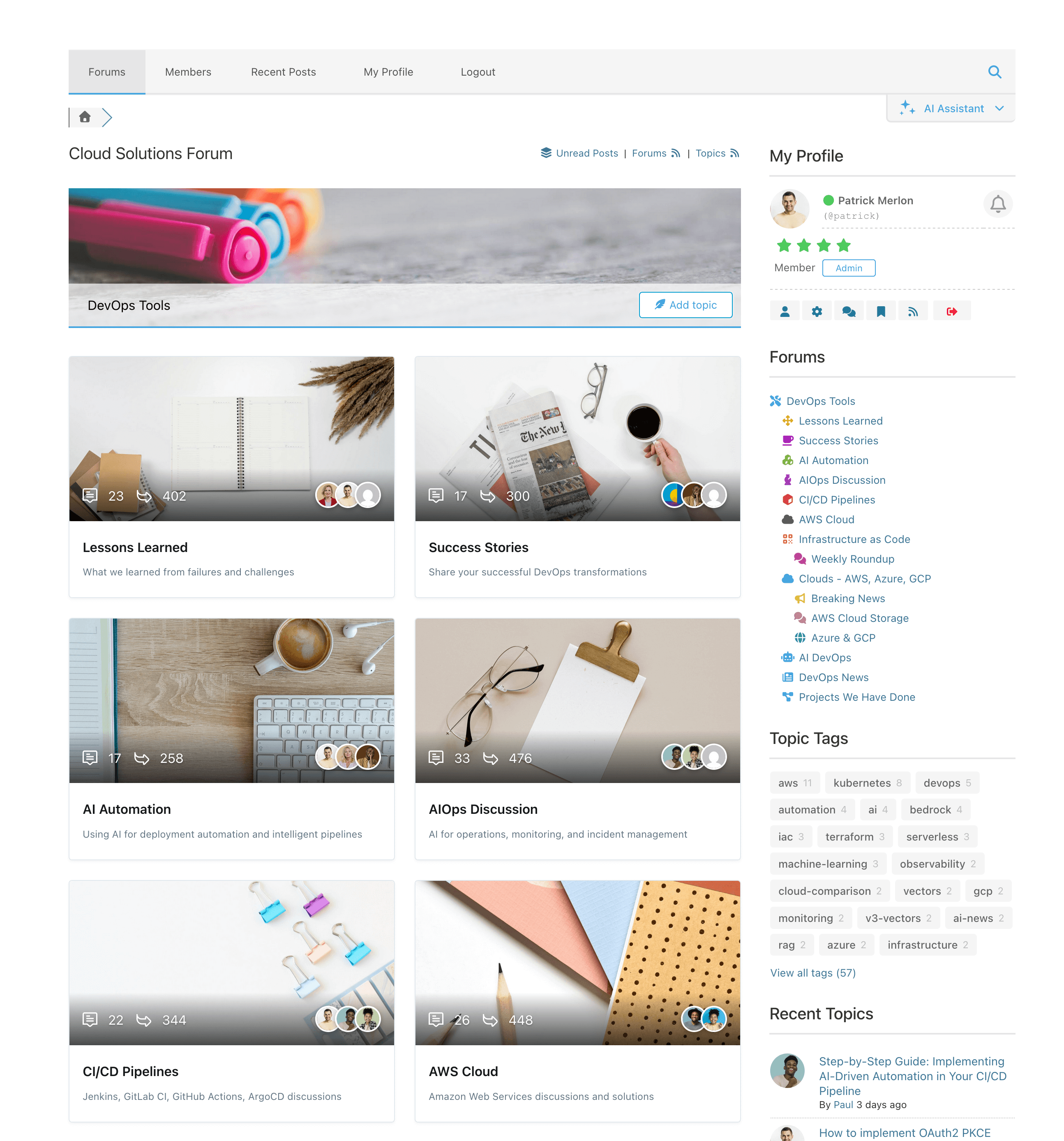Log out using the red exit icon
This screenshot has height=1141, width=1064.
tap(952, 310)
